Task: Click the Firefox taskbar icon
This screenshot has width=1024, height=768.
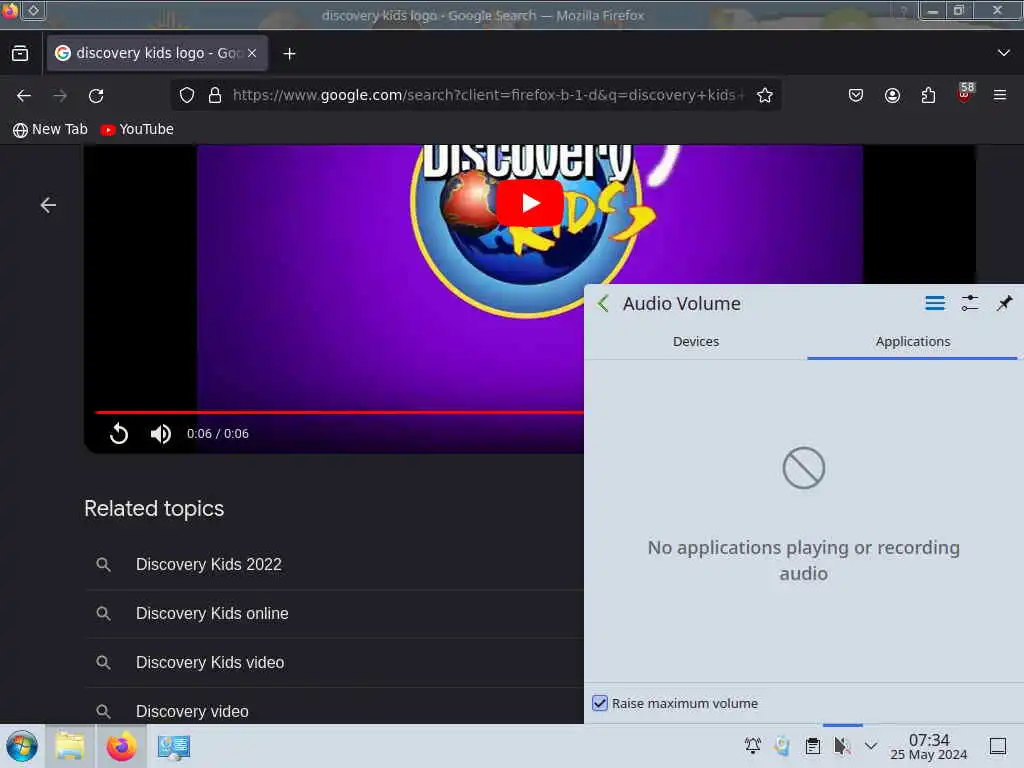Action: coord(121,746)
